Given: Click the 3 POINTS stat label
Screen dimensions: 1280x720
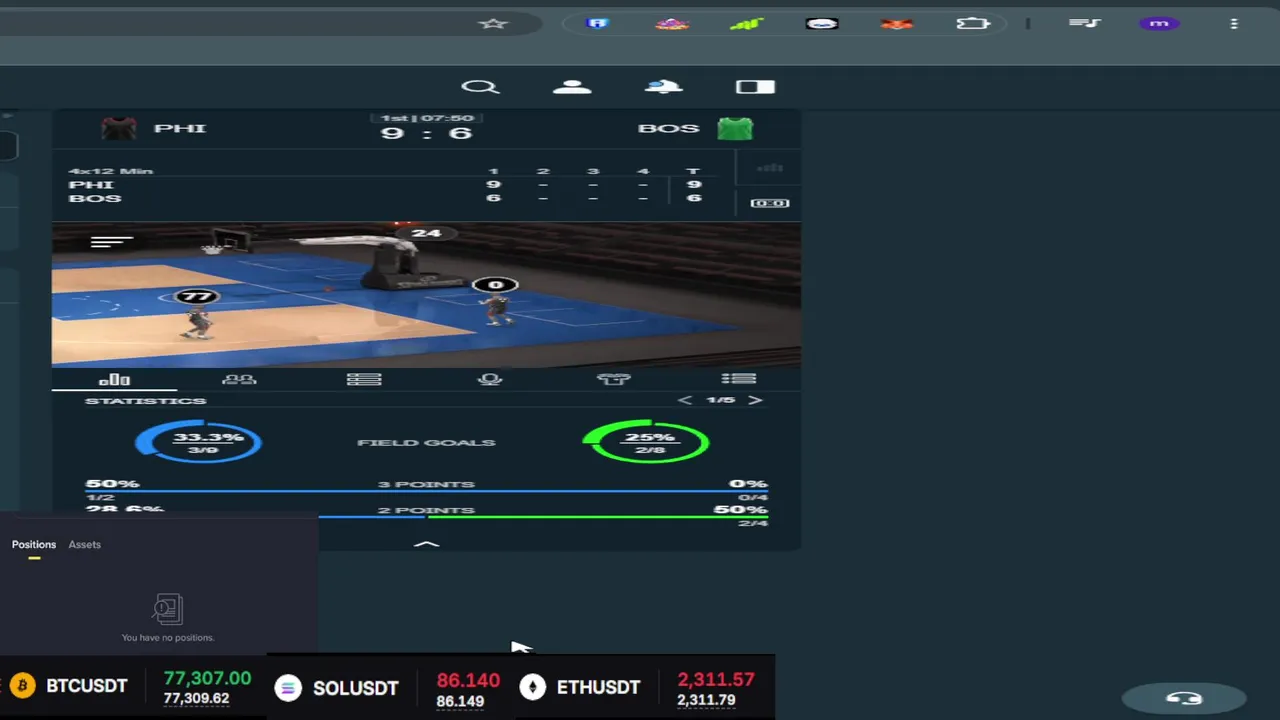Looking at the screenshot, I should (426, 484).
